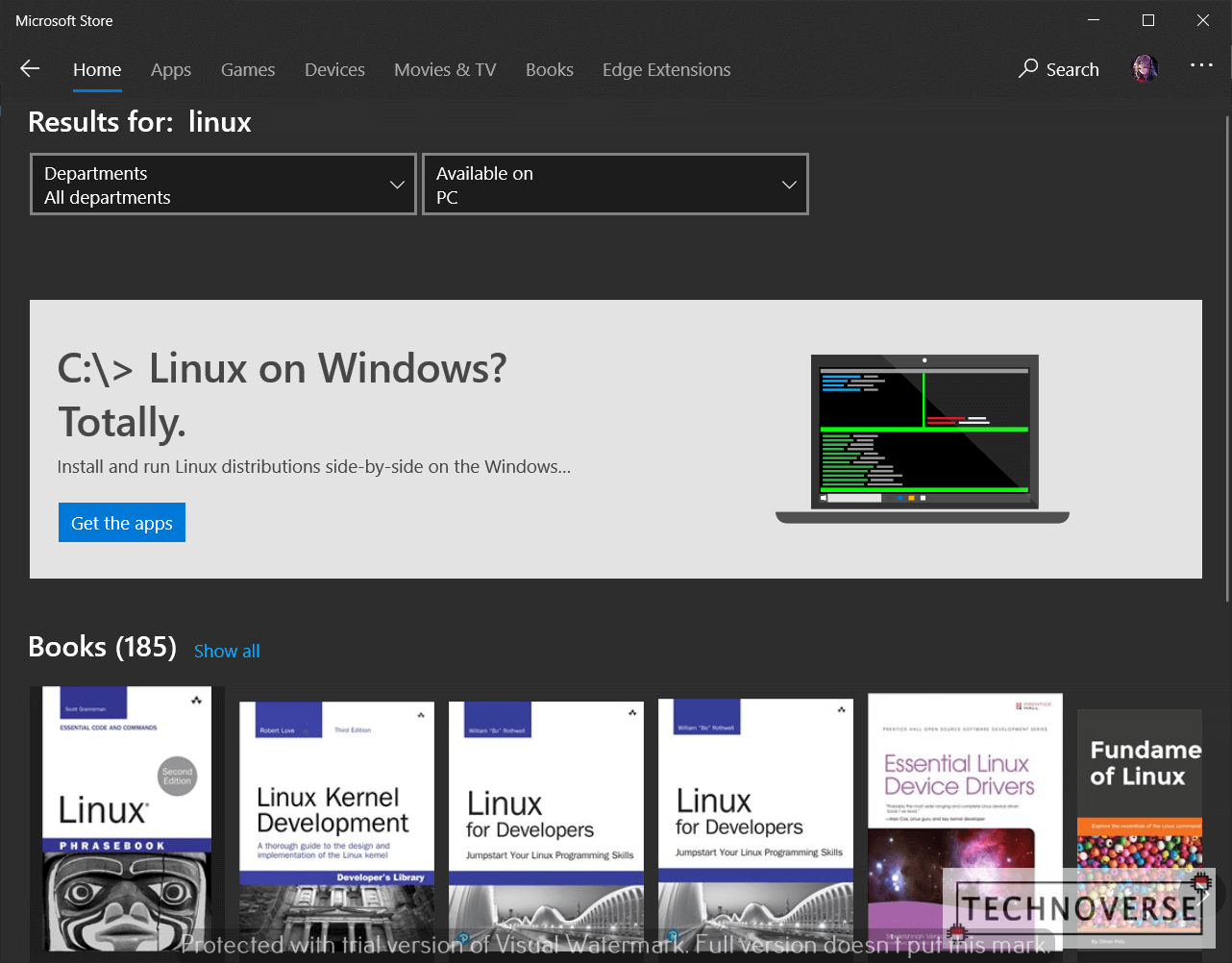Click the Show all books link
The height and width of the screenshot is (963, 1232).
click(227, 651)
